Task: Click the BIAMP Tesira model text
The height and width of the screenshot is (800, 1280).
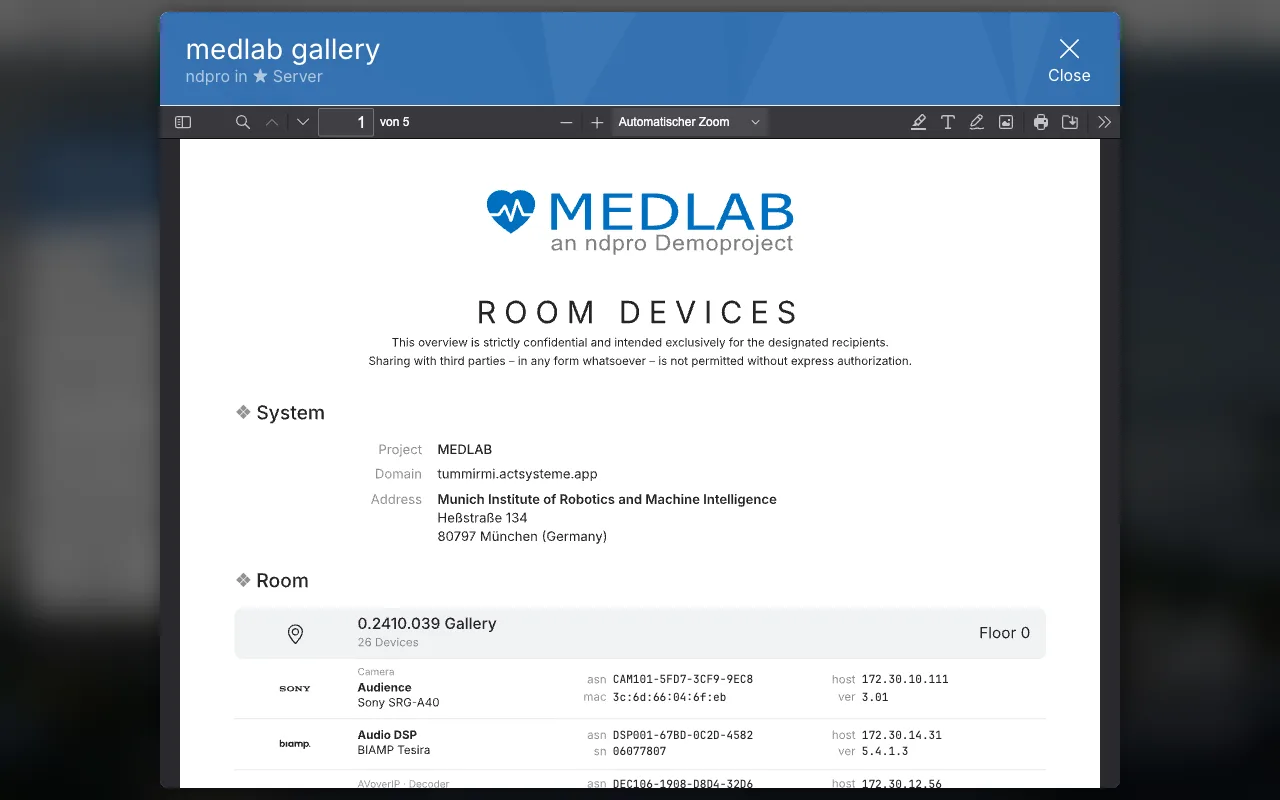Action: pos(394,750)
